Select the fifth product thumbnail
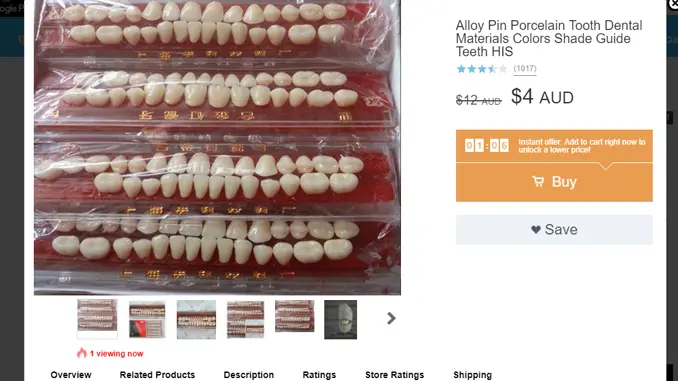The height and width of the screenshot is (381, 678). tap(294, 316)
